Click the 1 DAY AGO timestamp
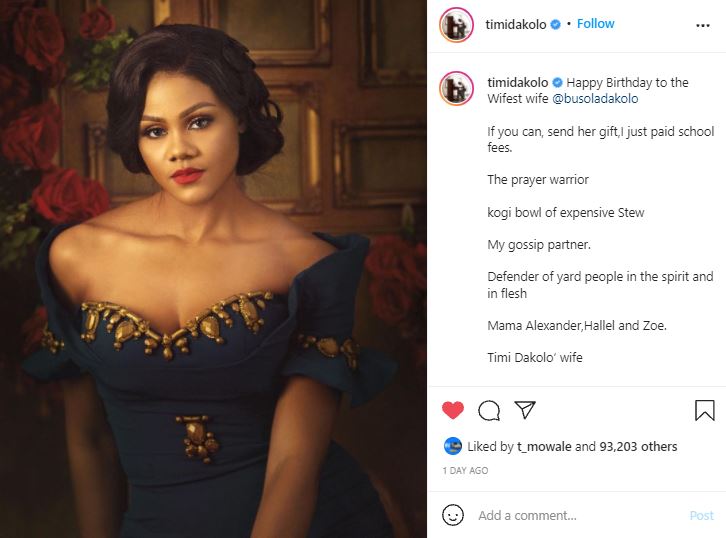Viewport: 726px width, 538px height. pos(465,470)
